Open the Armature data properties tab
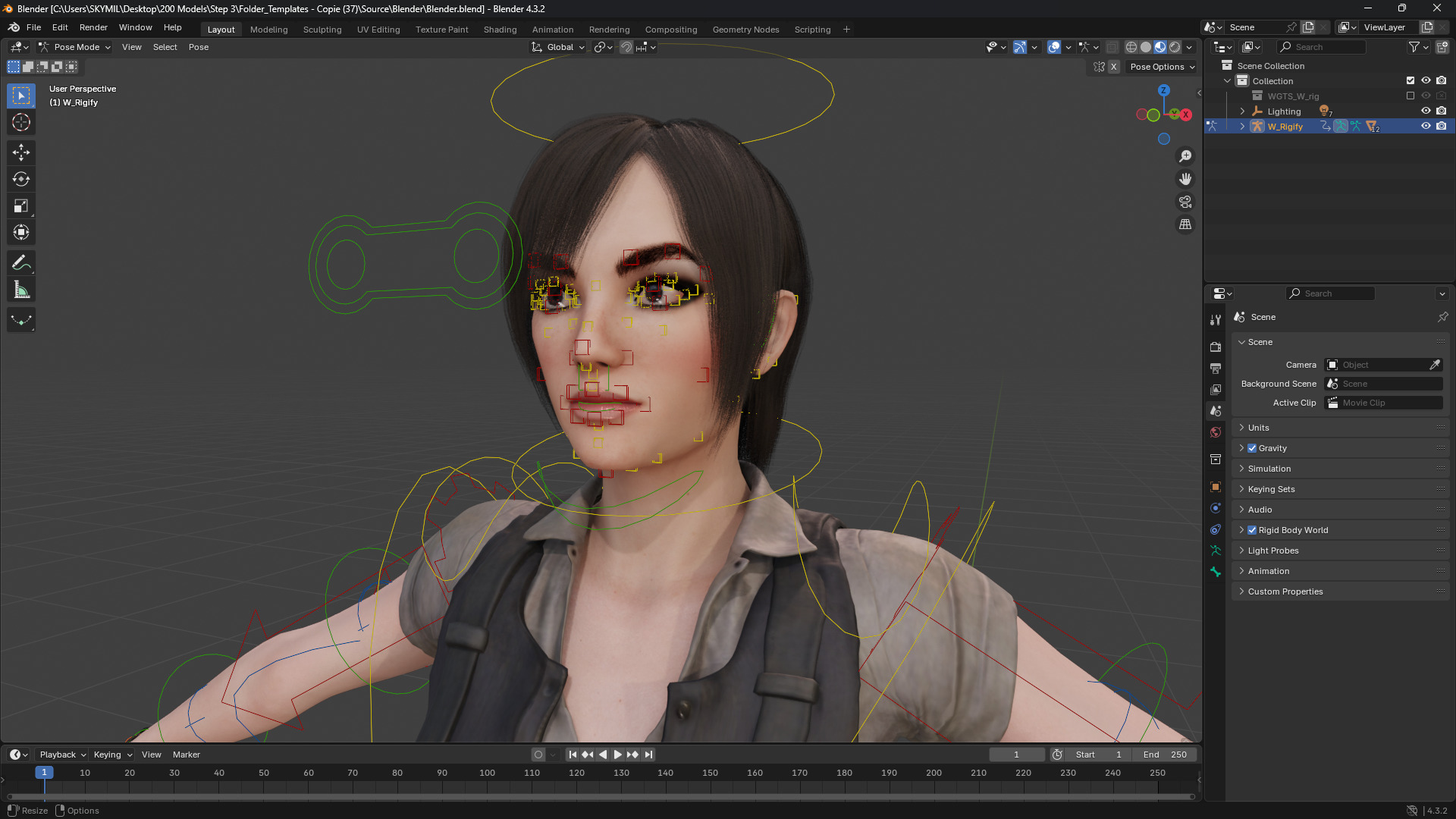Viewport: 1456px width, 819px height. (1216, 551)
